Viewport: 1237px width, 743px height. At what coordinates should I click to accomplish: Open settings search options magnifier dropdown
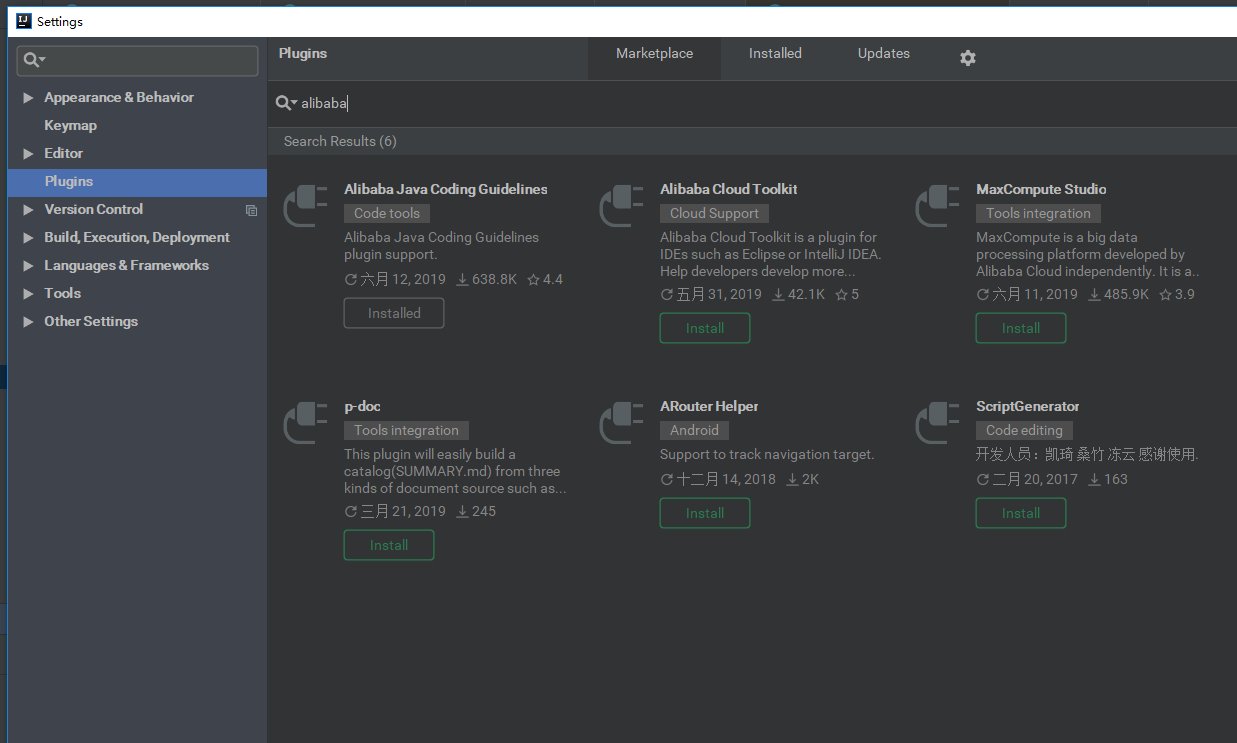click(35, 60)
